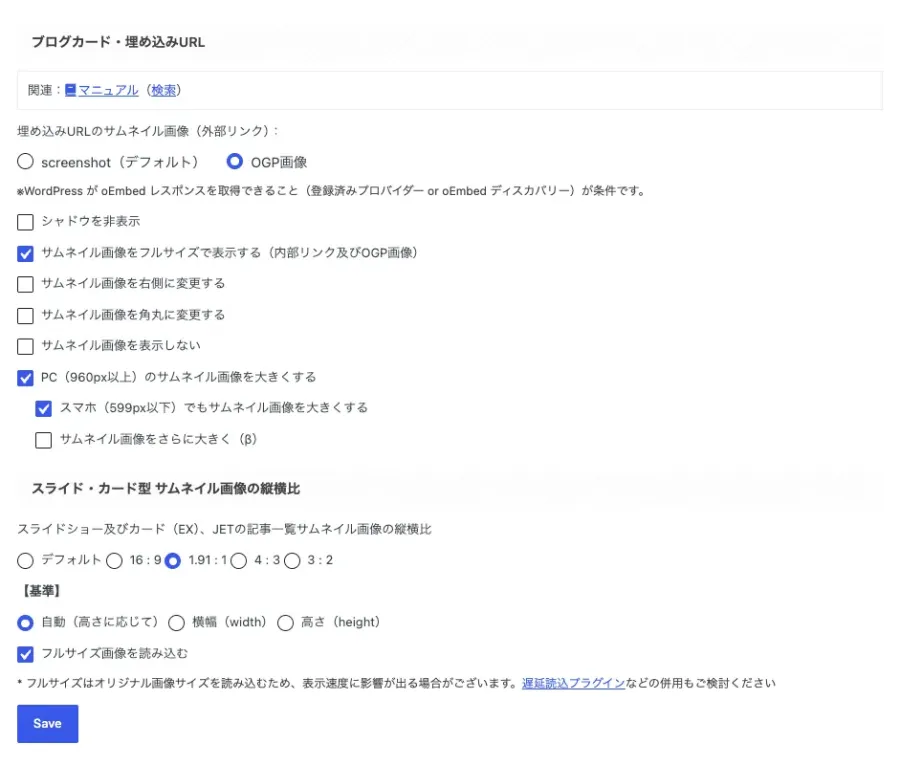Select the screenshot（デフォルト）radio option
This screenshot has width=900, height=760.
(25, 162)
